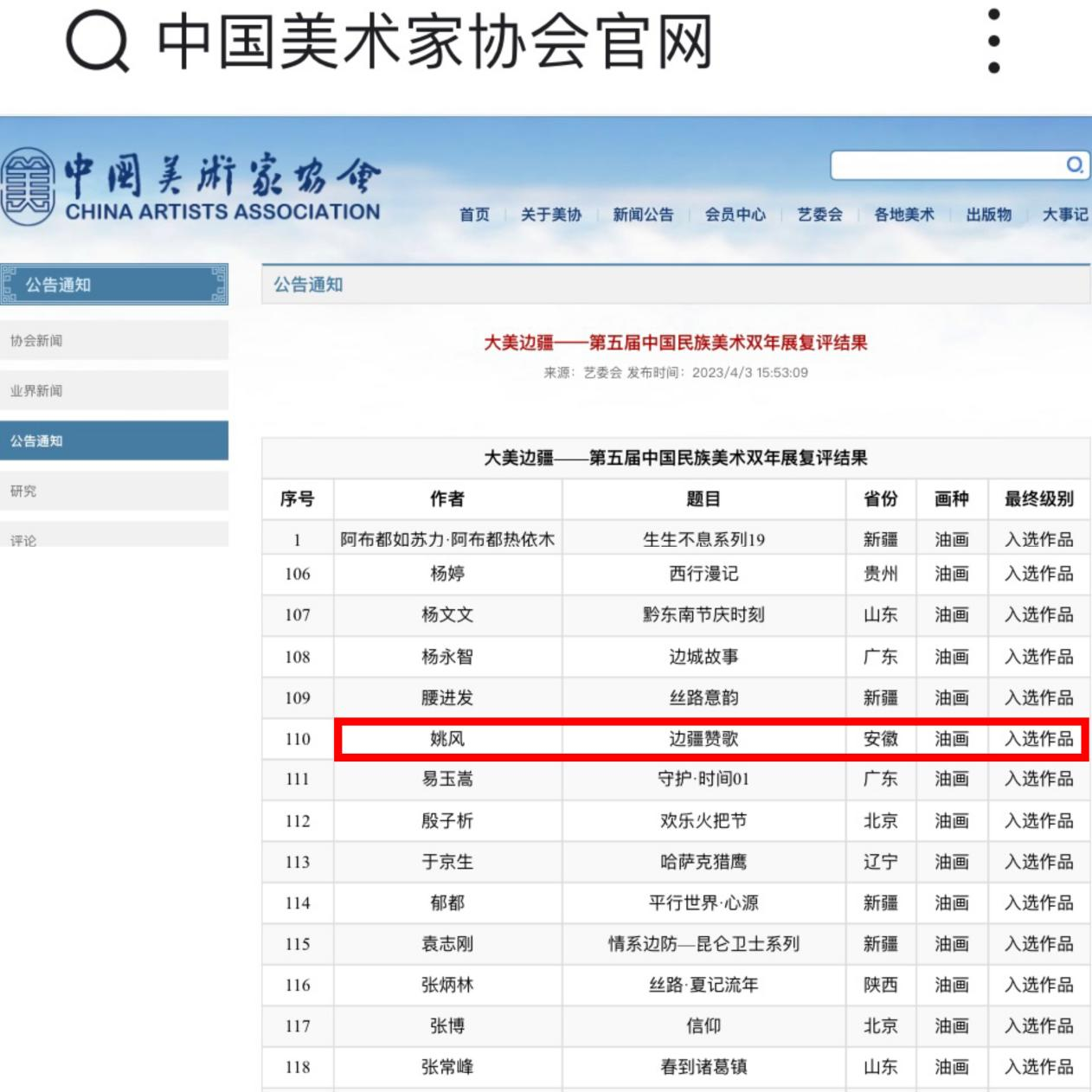Screen dimensions: 1092x1092
Task: Click the China Artists Association logo
Action: [x=190, y=187]
